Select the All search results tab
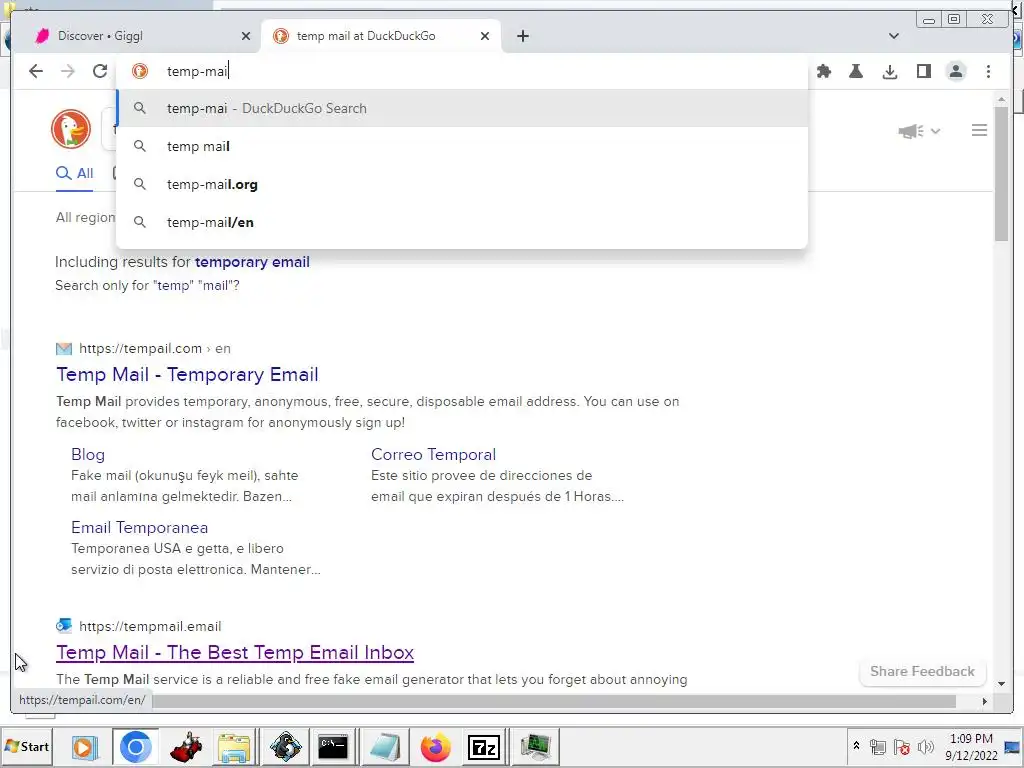Screen dimensions: 1024x768 click(74, 173)
